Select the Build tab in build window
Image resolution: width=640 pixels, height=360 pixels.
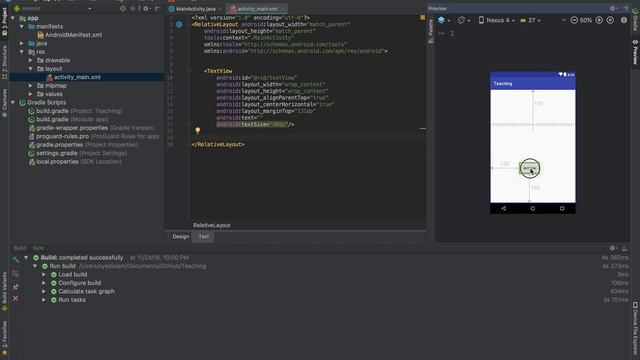(20, 248)
